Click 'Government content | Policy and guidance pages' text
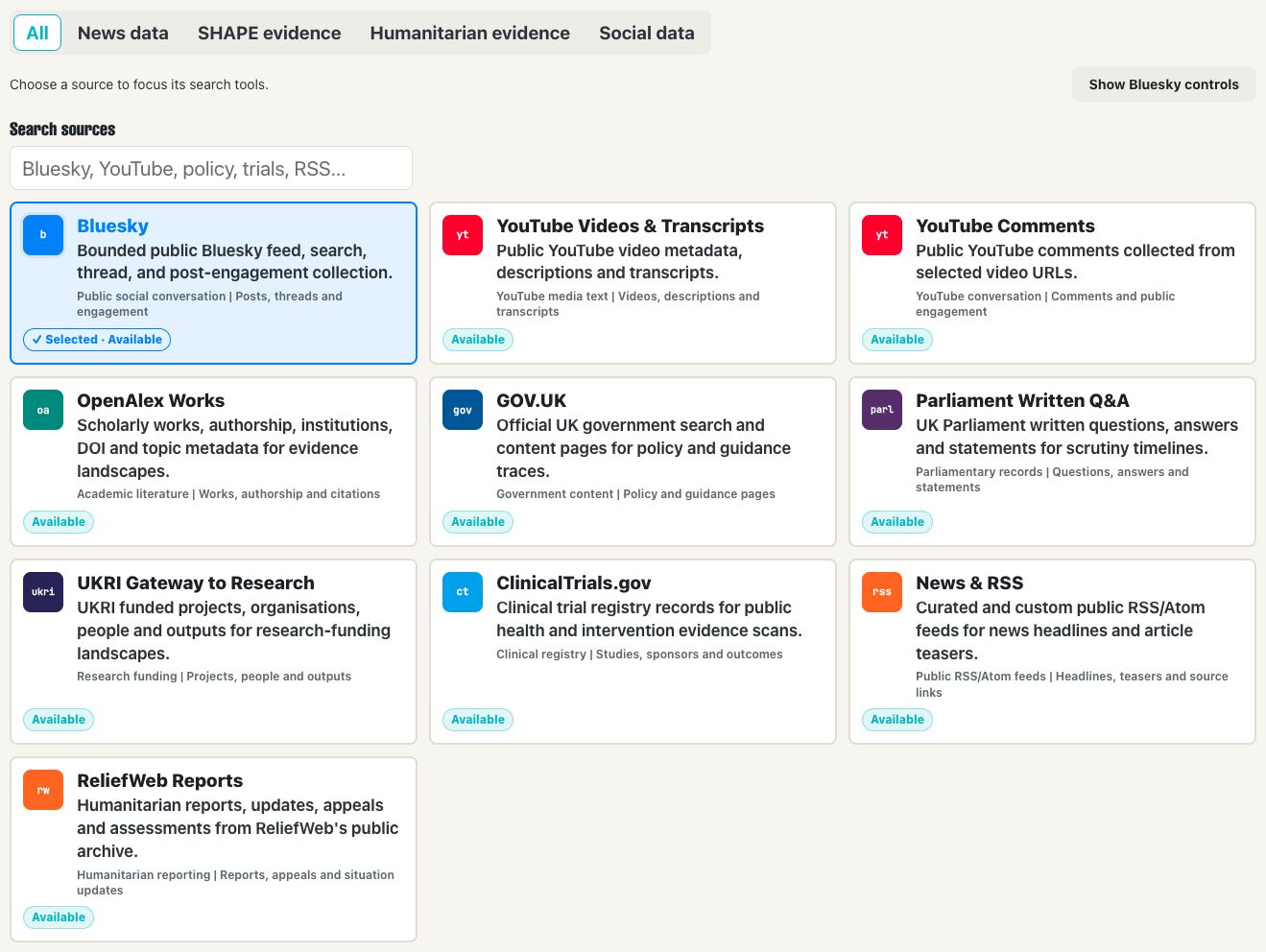The width and height of the screenshot is (1266, 952). tap(635, 494)
